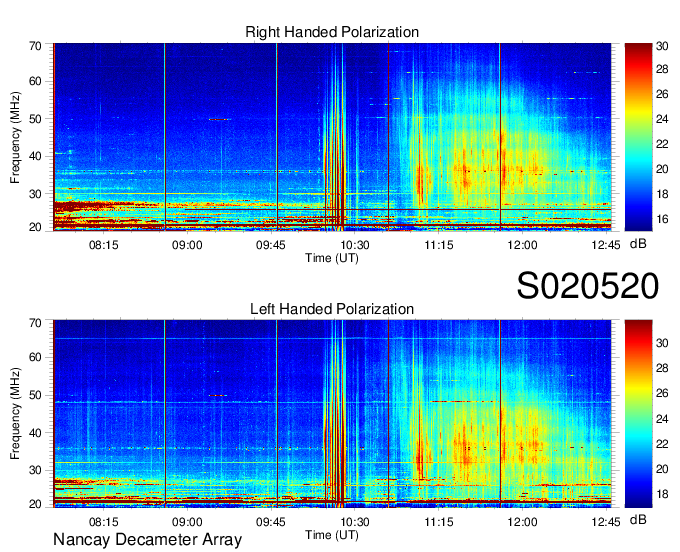
Task: Click the 09:00 tick label on top plot
Action: (x=187, y=245)
